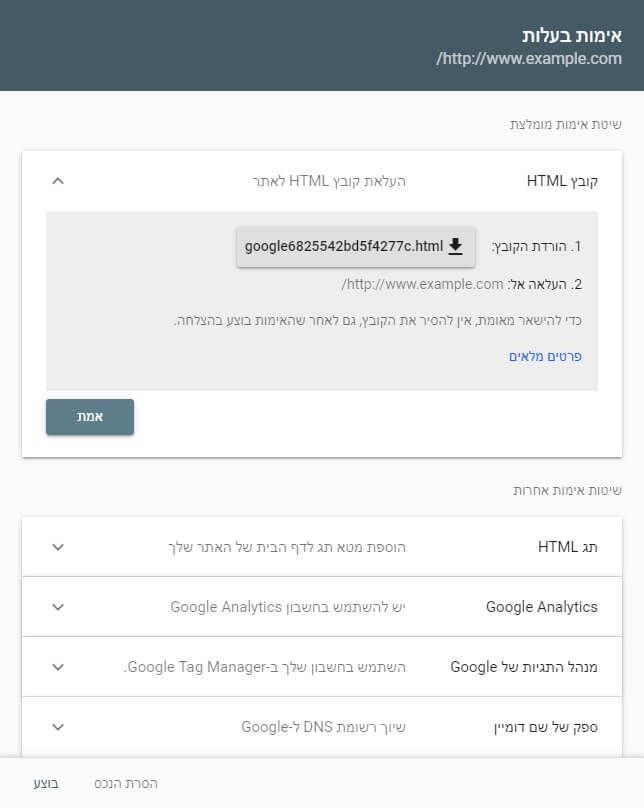The height and width of the screenshot is (808, 644).
Task: Click the בוצע button
Action: click(46, 783)
